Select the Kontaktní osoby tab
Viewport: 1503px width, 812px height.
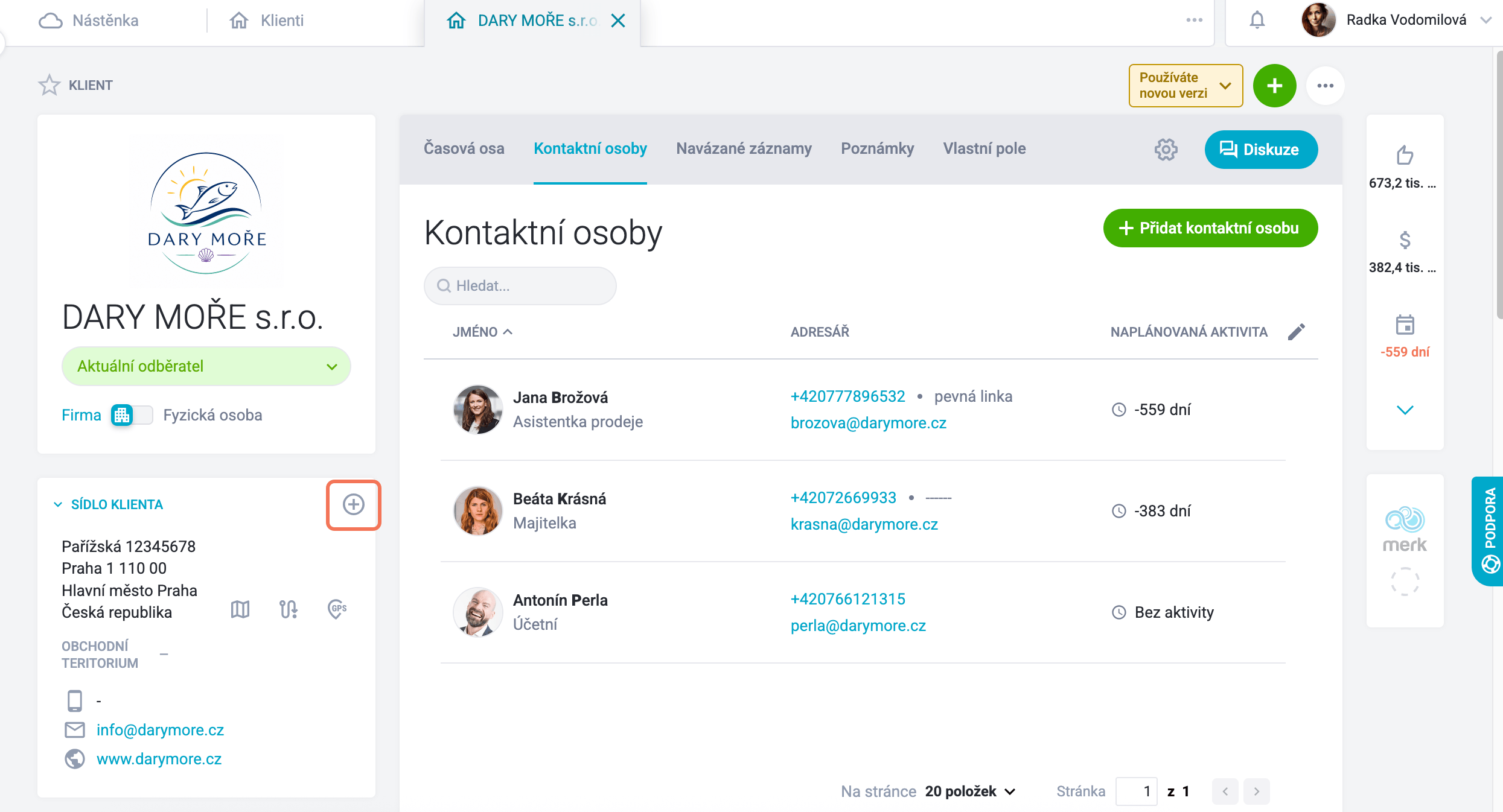590,148
